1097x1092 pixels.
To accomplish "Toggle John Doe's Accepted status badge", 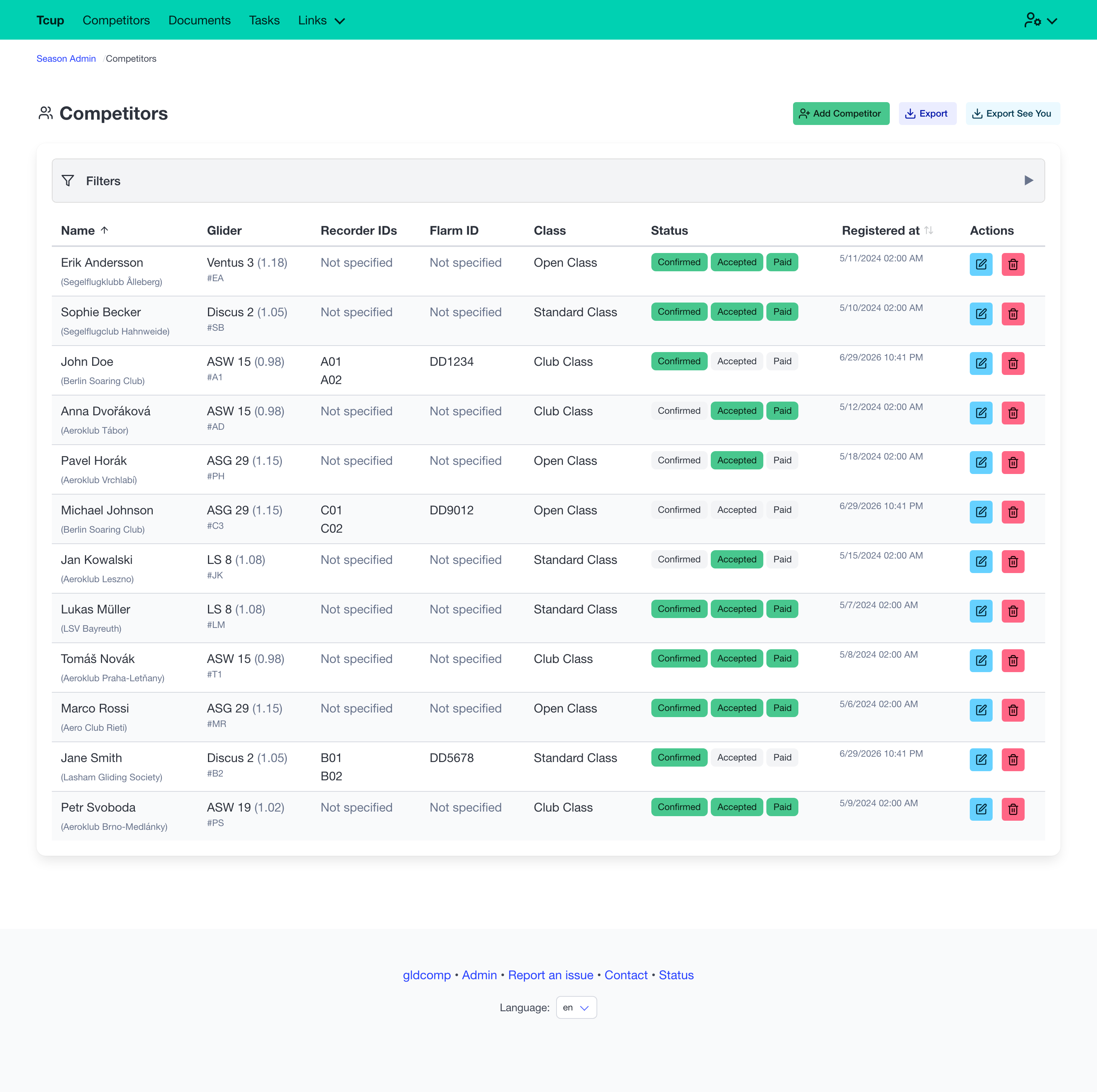I will click(736, 361).
